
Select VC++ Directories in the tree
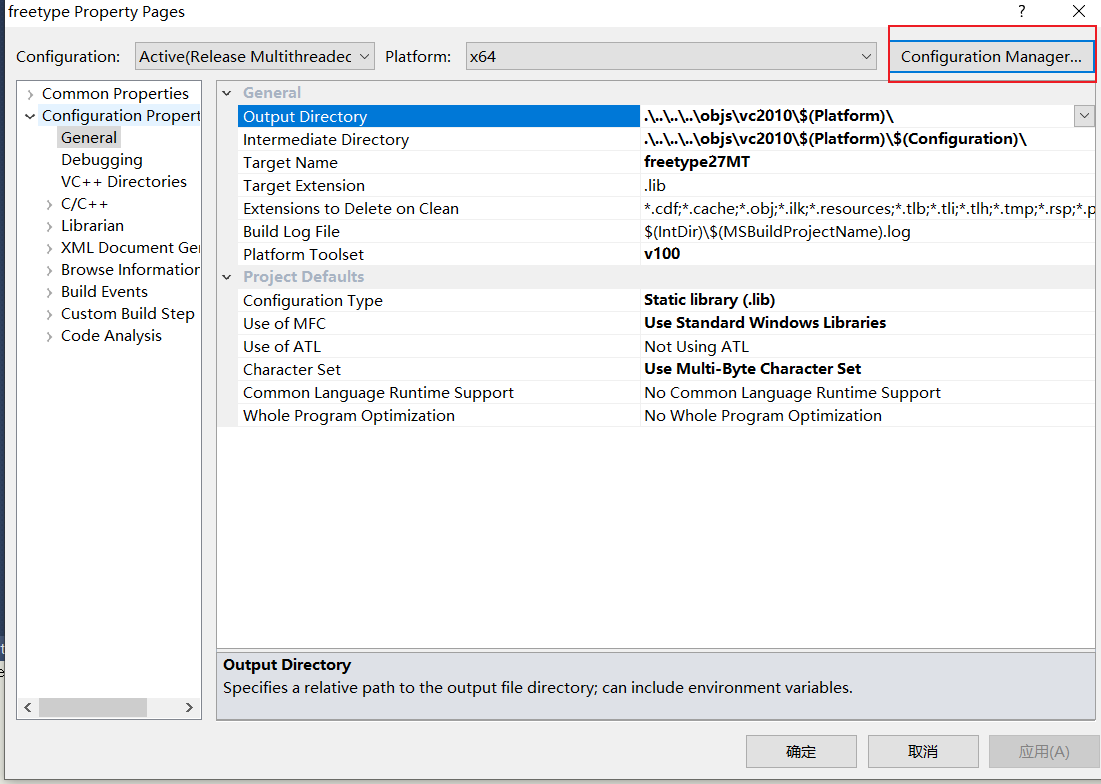point(124,182)
